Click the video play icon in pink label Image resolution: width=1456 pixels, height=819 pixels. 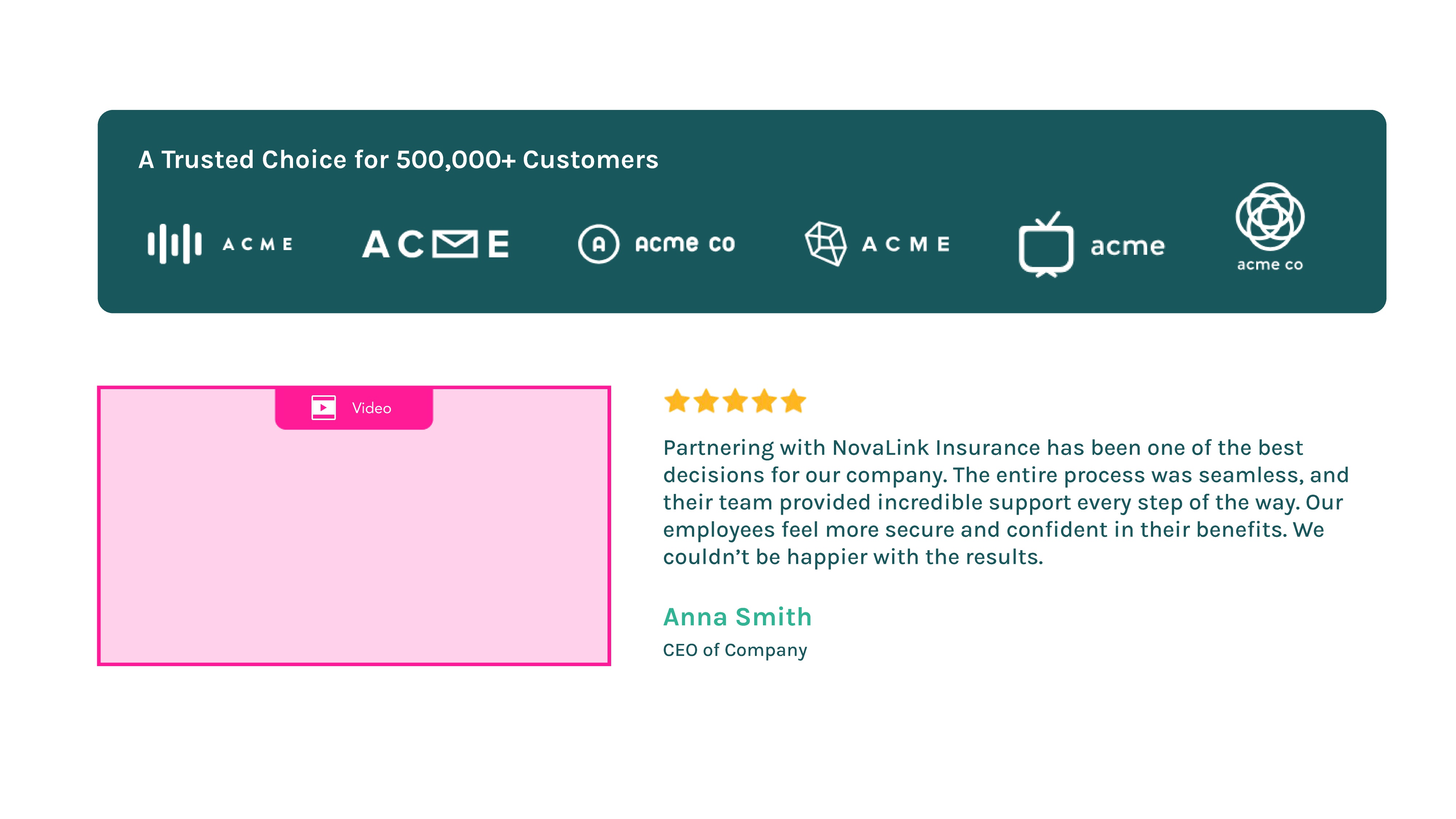click(323, 408)
